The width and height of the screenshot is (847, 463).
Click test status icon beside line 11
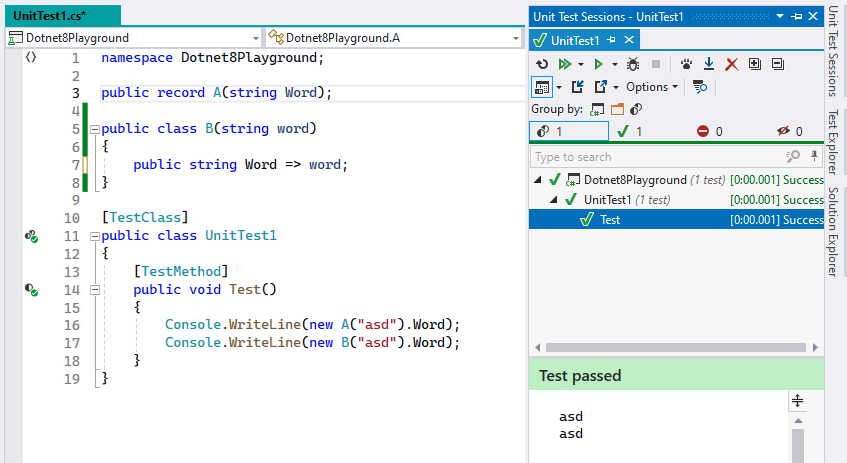[x=31, y=236]
